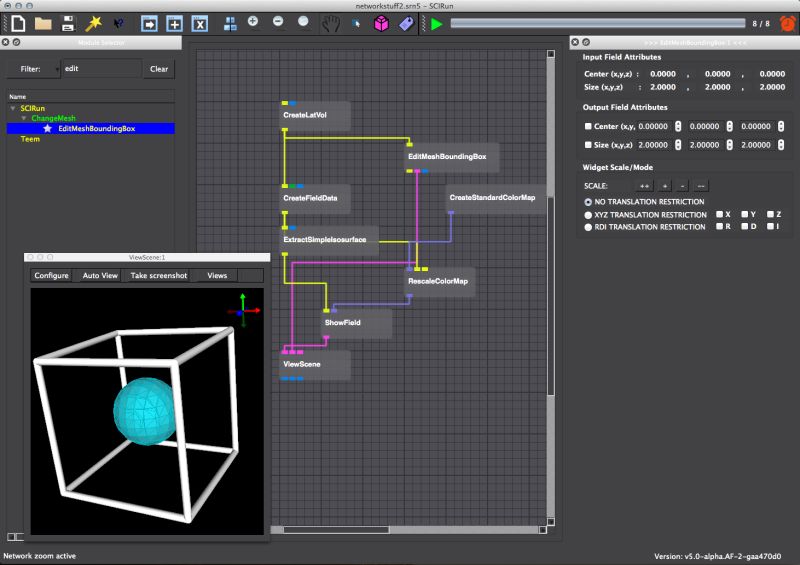Screen dimensions: 800x565
Task: Click the ++ widget scale button
Action: click(644, 186)
